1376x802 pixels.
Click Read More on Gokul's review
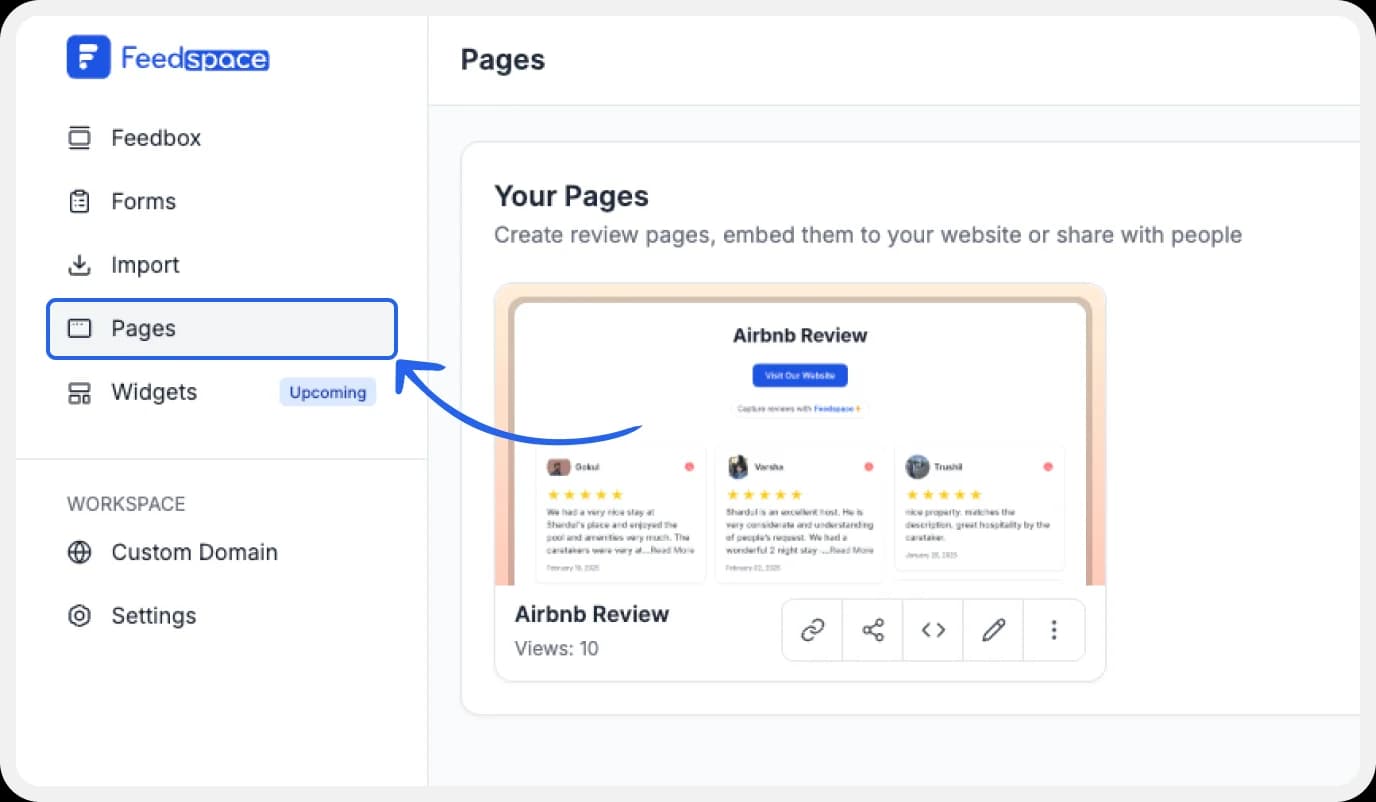(x=672, y=550)
